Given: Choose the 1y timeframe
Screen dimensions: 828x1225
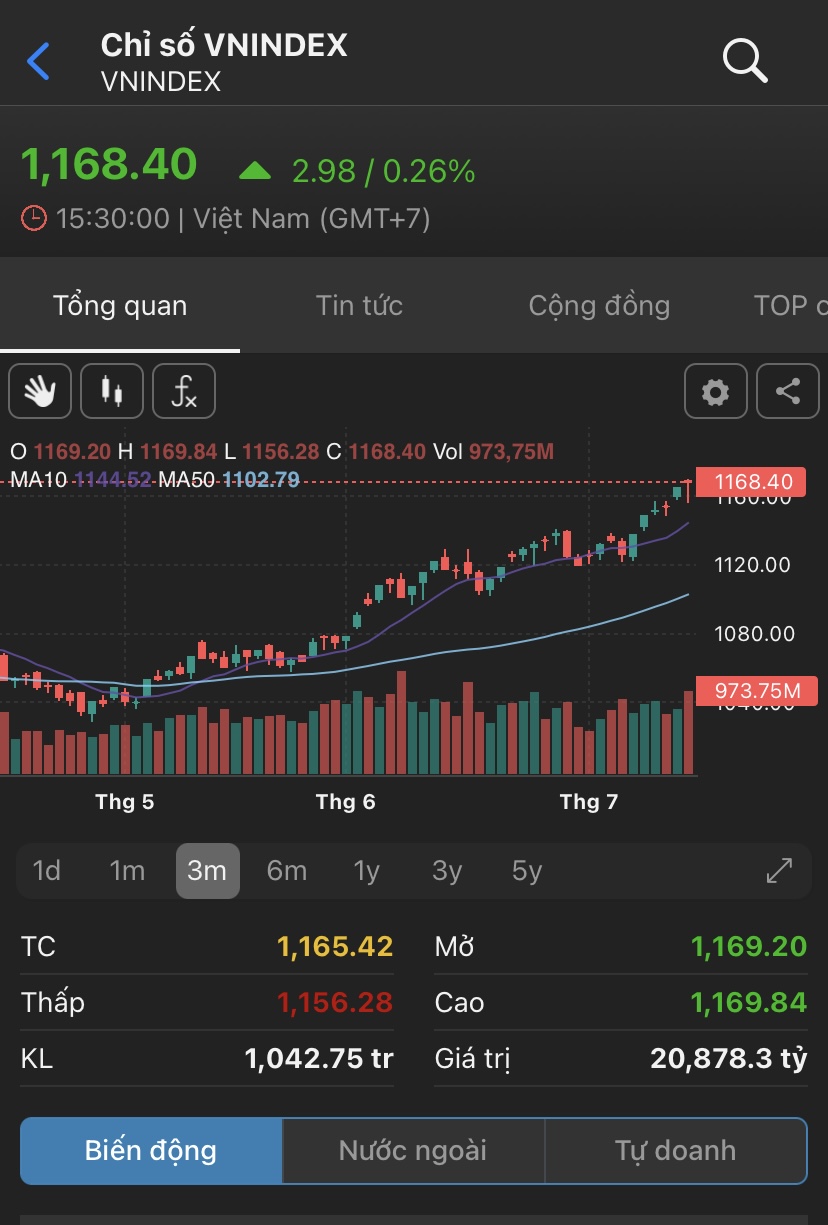Looking at the screenshot, I should 367,871.
